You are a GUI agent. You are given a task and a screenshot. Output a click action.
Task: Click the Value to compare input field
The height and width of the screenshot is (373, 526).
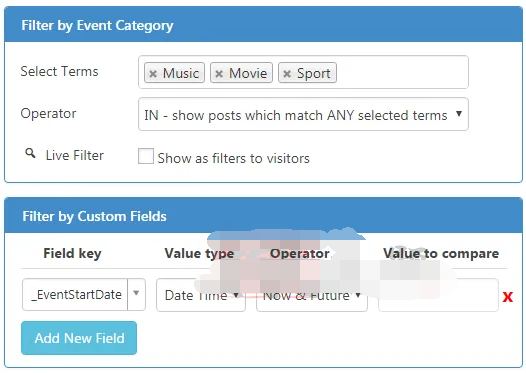[438, 295]
